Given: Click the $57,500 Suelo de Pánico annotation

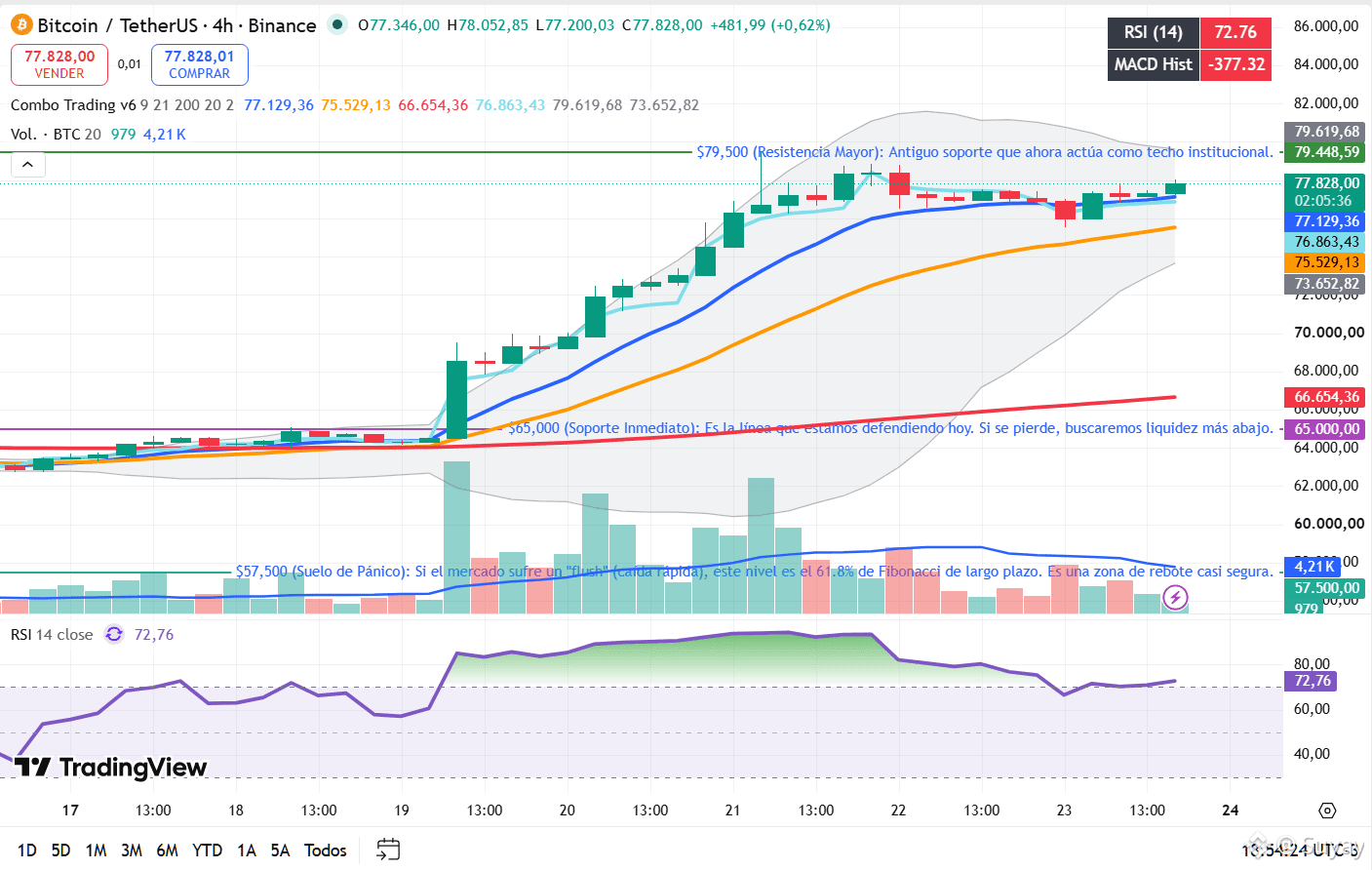Looking at the screenshot, I should (755, 572).
